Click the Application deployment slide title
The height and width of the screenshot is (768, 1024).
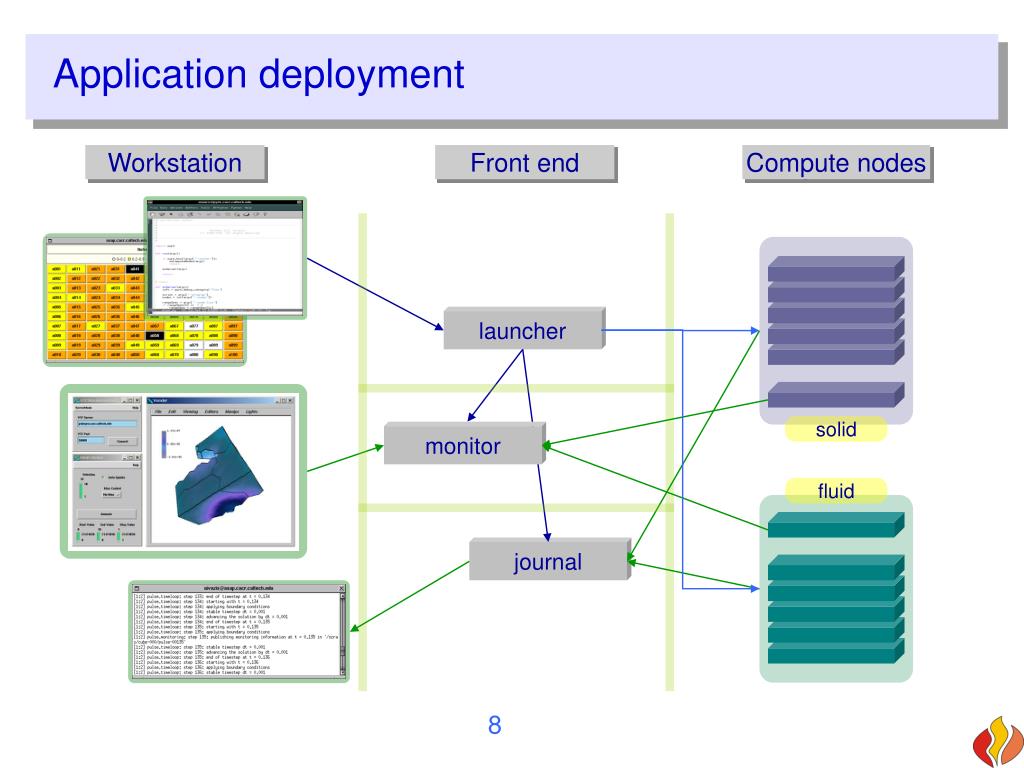click(x=259, y=74)
